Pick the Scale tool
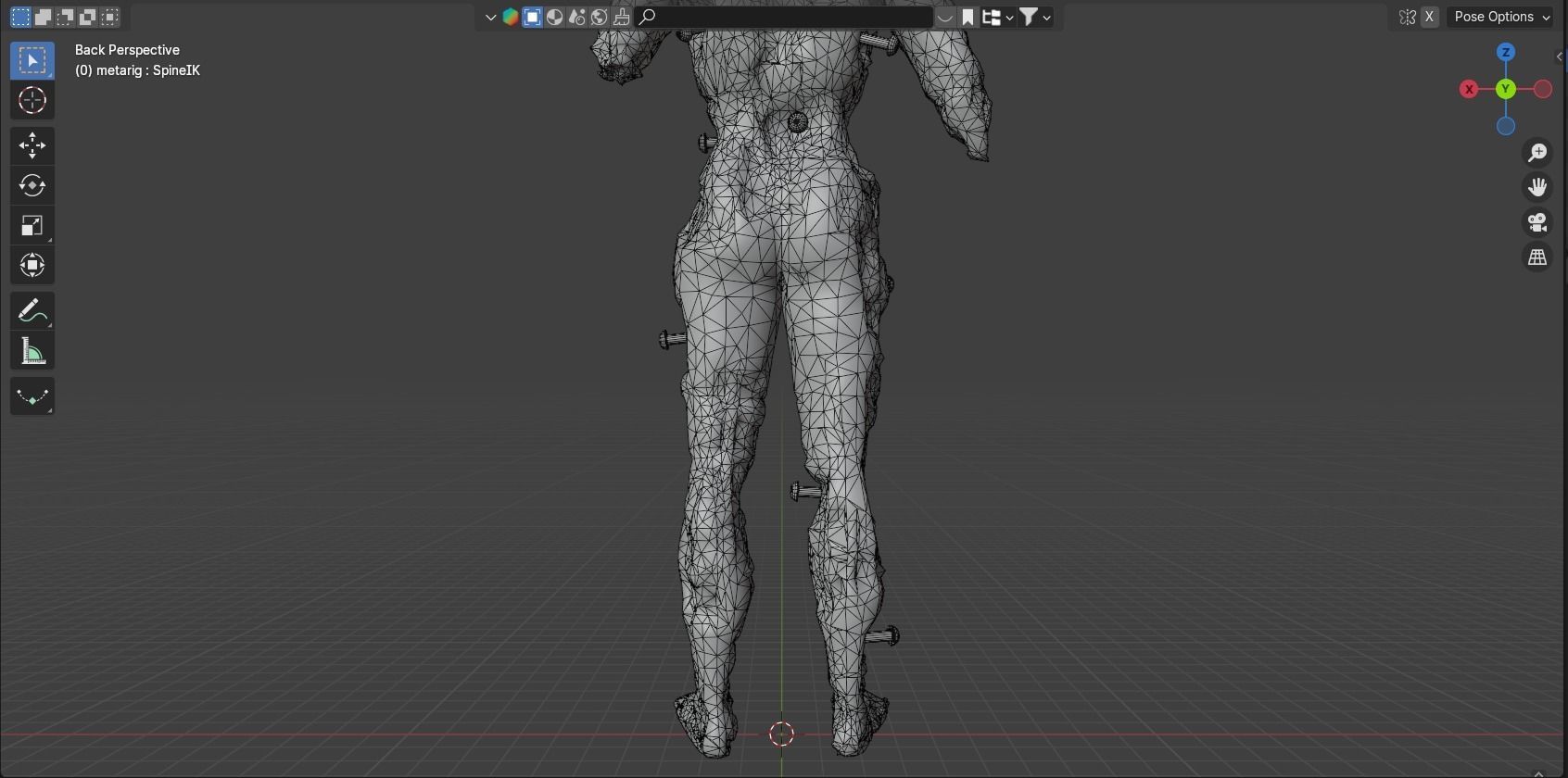The height and width of the screenshot is (778, 1568). [32, 226]
